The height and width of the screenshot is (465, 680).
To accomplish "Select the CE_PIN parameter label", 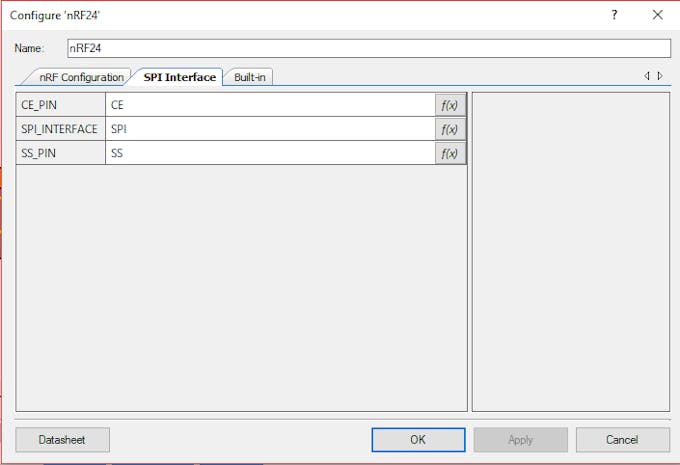I will pyautogui.click(x=61, y=105).
